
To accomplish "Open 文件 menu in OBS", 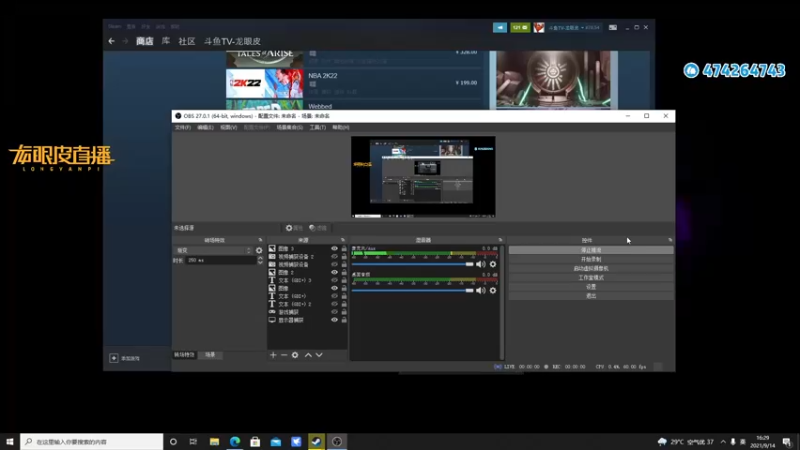I will [183, 127].
